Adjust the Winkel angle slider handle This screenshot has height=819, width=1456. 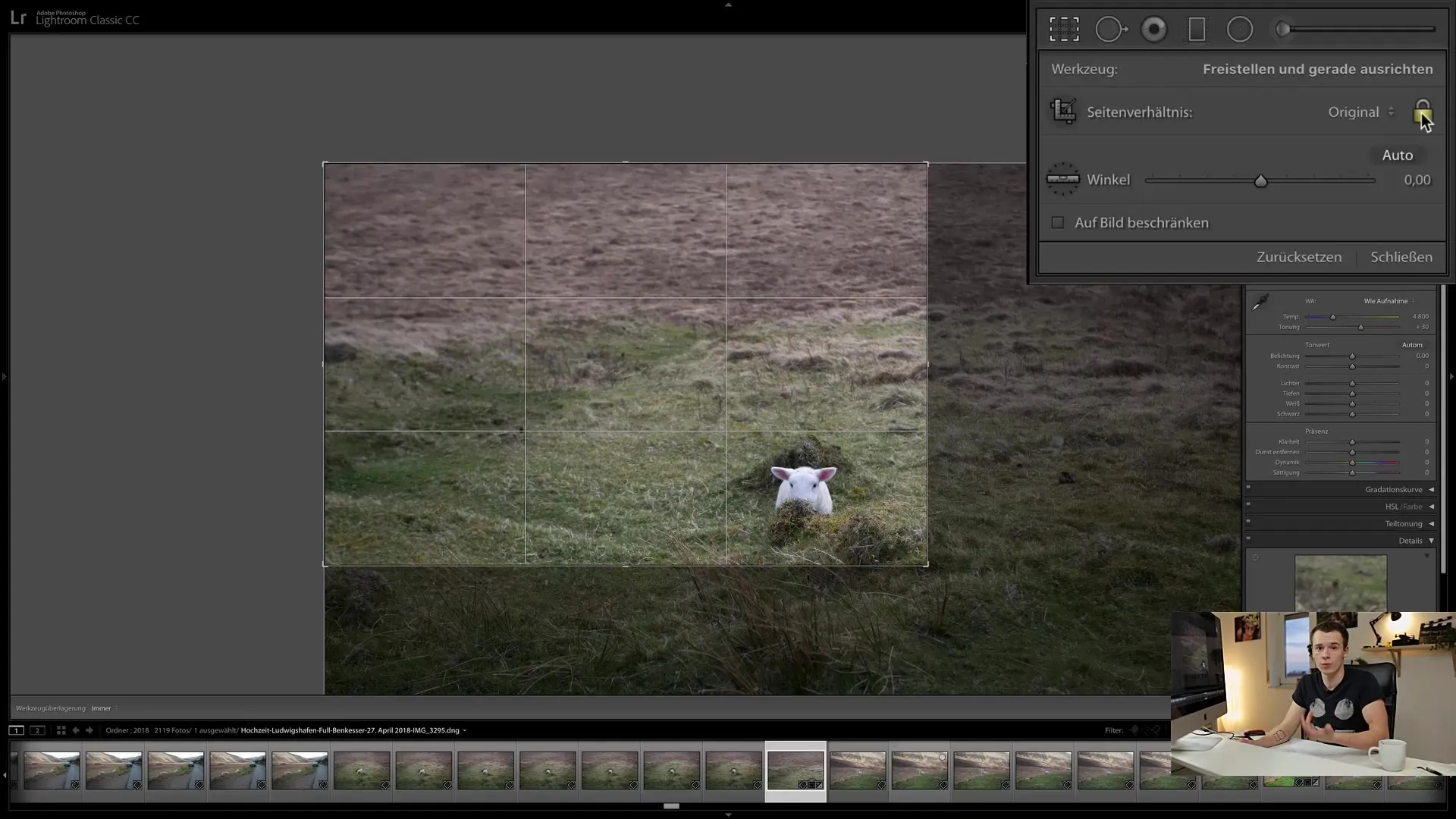pos(1260,180)
